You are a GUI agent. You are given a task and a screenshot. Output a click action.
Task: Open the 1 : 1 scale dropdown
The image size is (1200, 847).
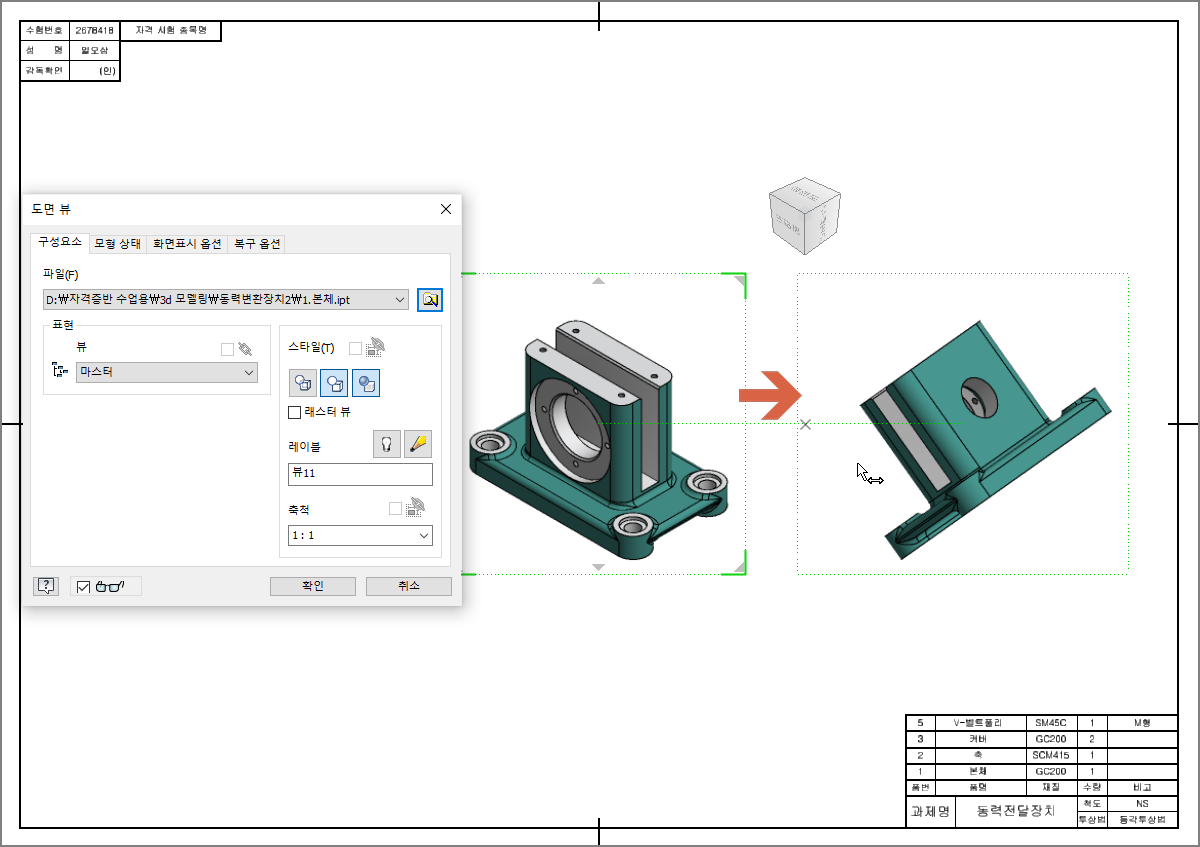[x=423, y=535]
